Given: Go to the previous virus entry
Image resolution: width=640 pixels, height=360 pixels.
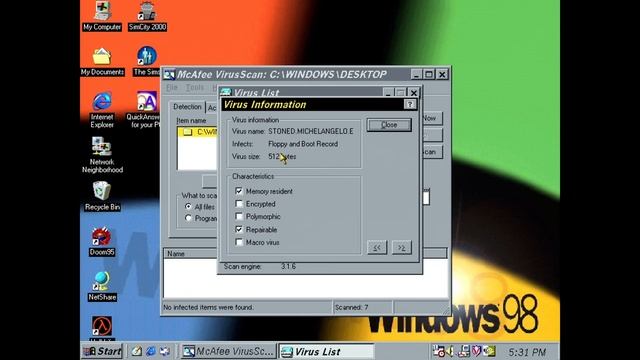Looking at the screenshot, I should click(x=377, y=247).
